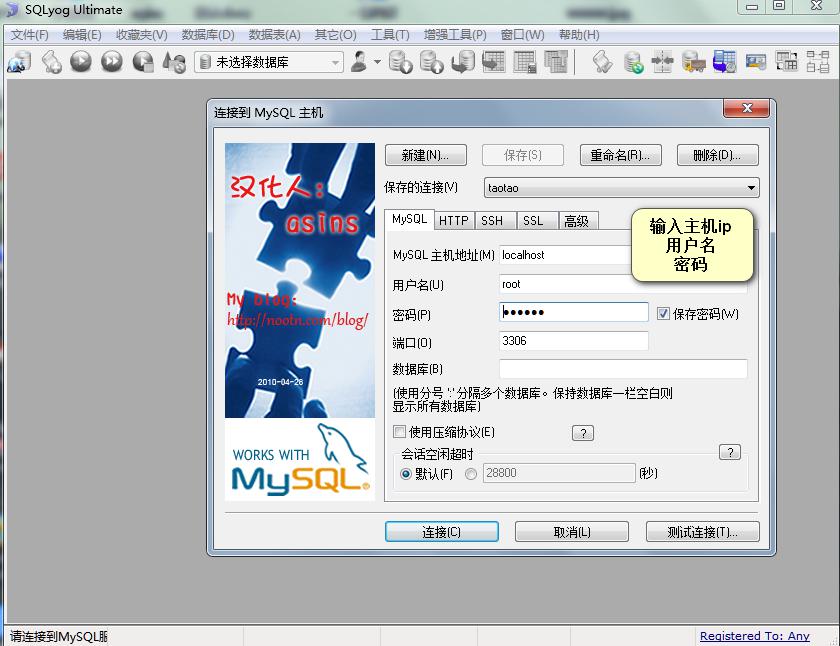Open the 文件(F) menu
This screenshot has width=840, height=646.
point(29,35)
